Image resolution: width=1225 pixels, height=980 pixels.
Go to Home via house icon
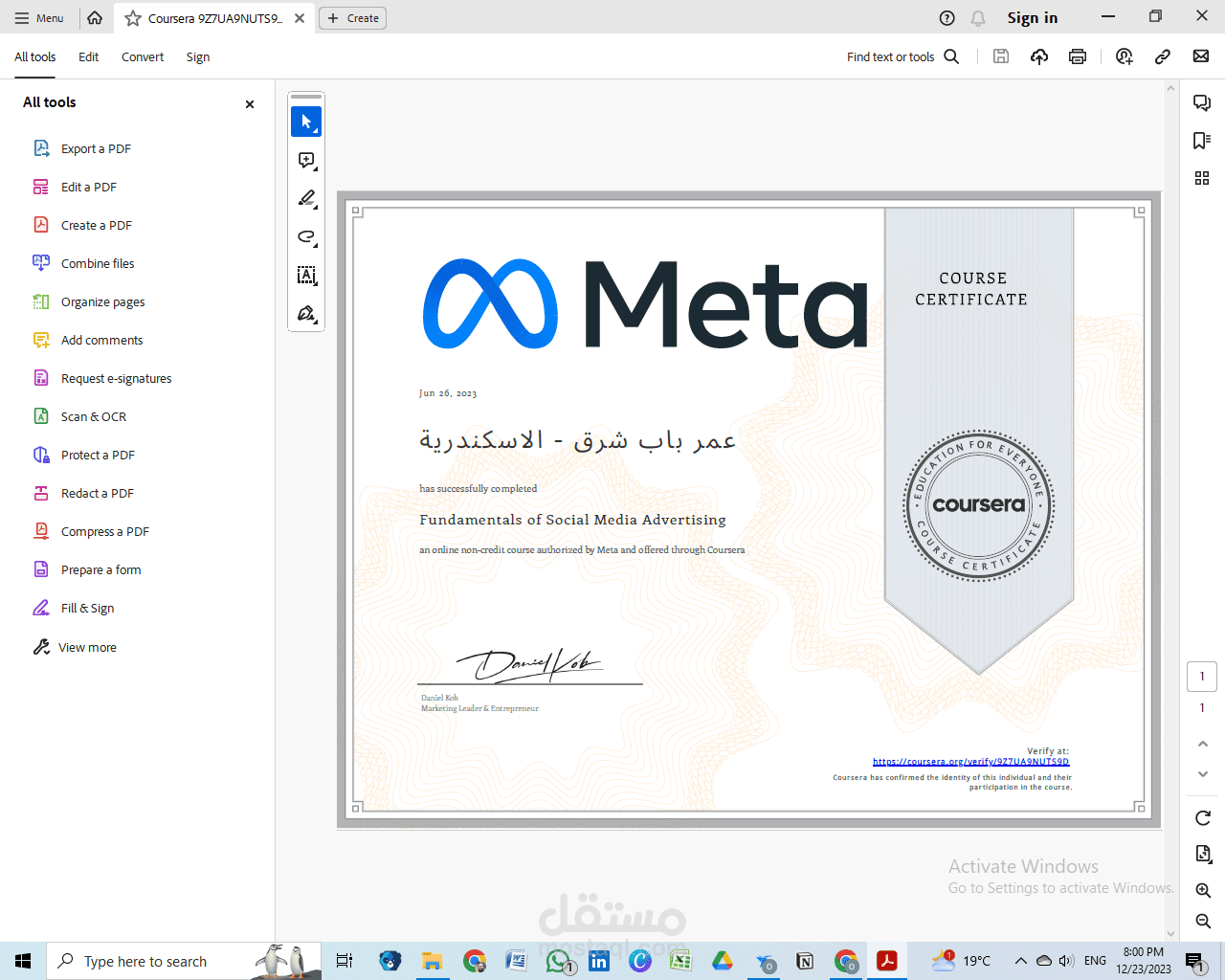point(95,17)
